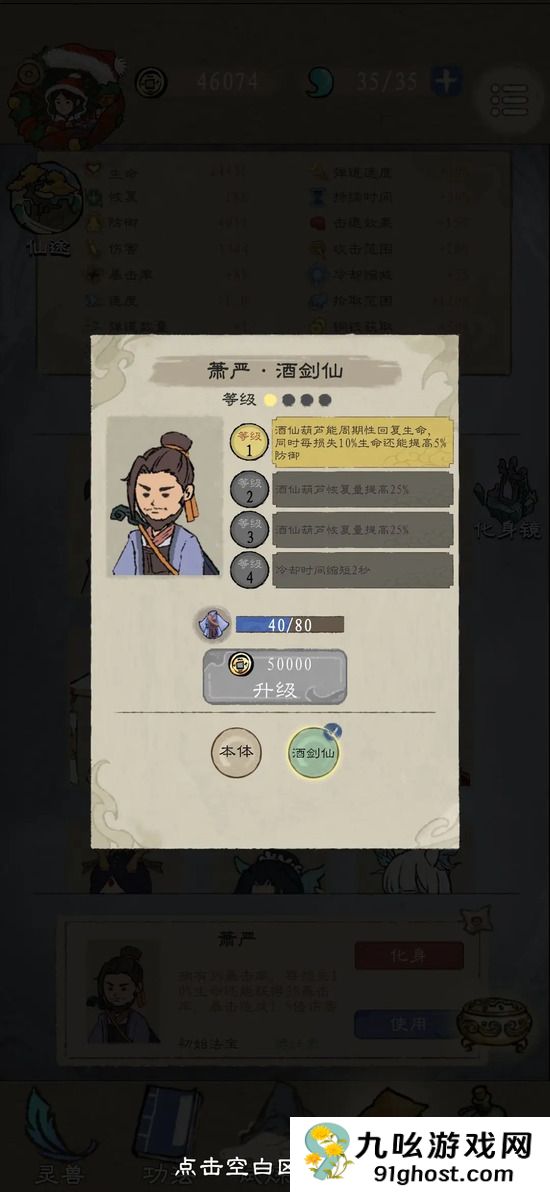Viewport: 550px width, 1192px height.
Task: Click the blue plus button for energy
Action: 446,81
